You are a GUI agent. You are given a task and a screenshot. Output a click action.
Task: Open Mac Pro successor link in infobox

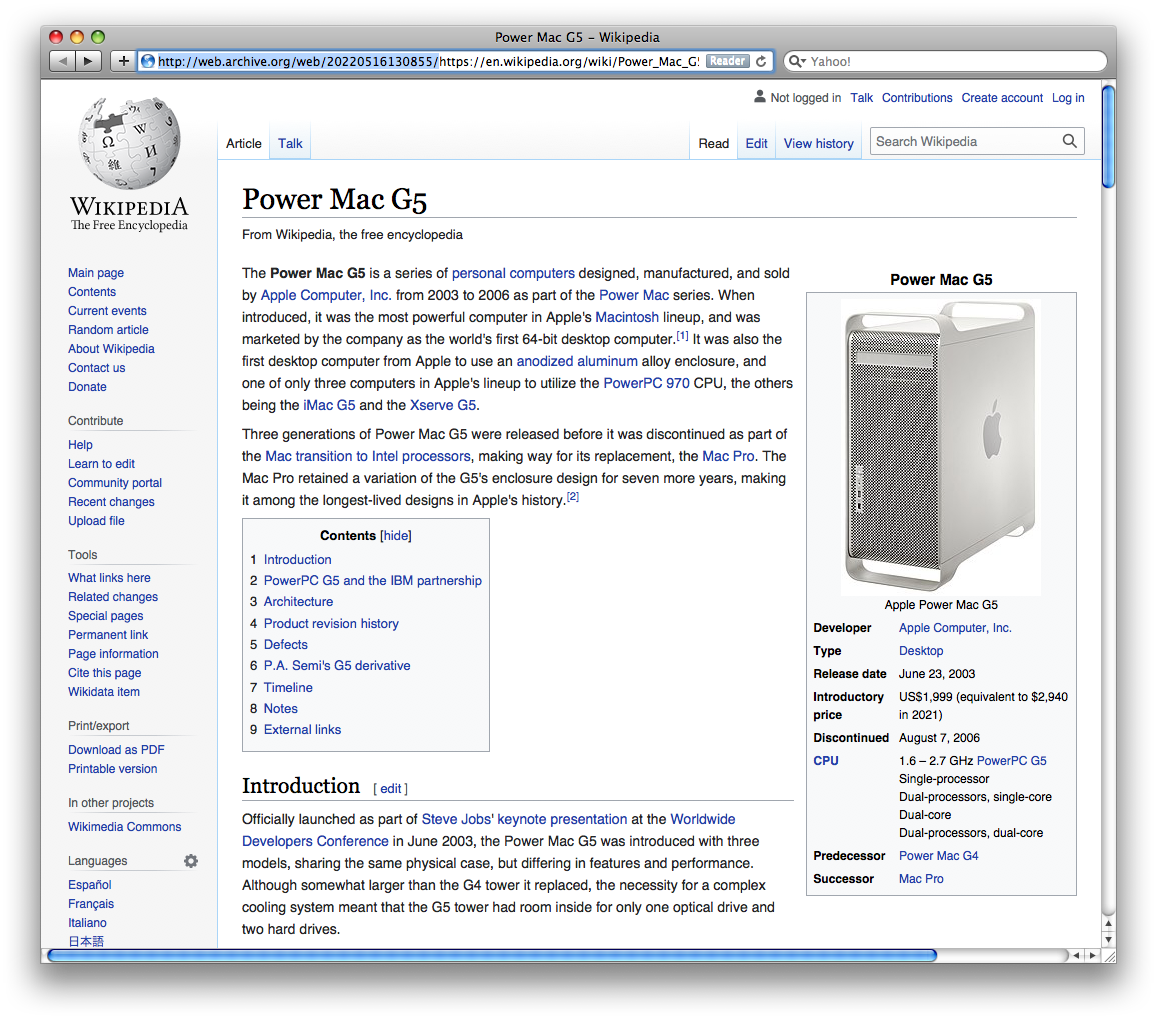point(921,879)
